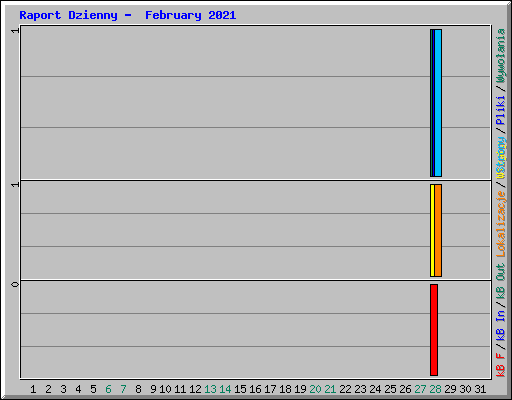Click the bottom panel axis value 0

coord(15,284)
